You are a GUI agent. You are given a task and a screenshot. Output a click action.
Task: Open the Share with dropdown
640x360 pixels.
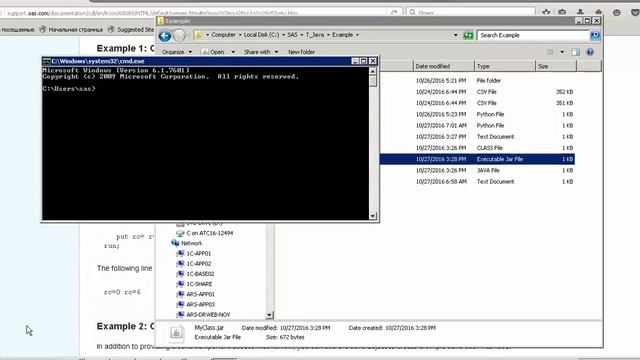261,52
